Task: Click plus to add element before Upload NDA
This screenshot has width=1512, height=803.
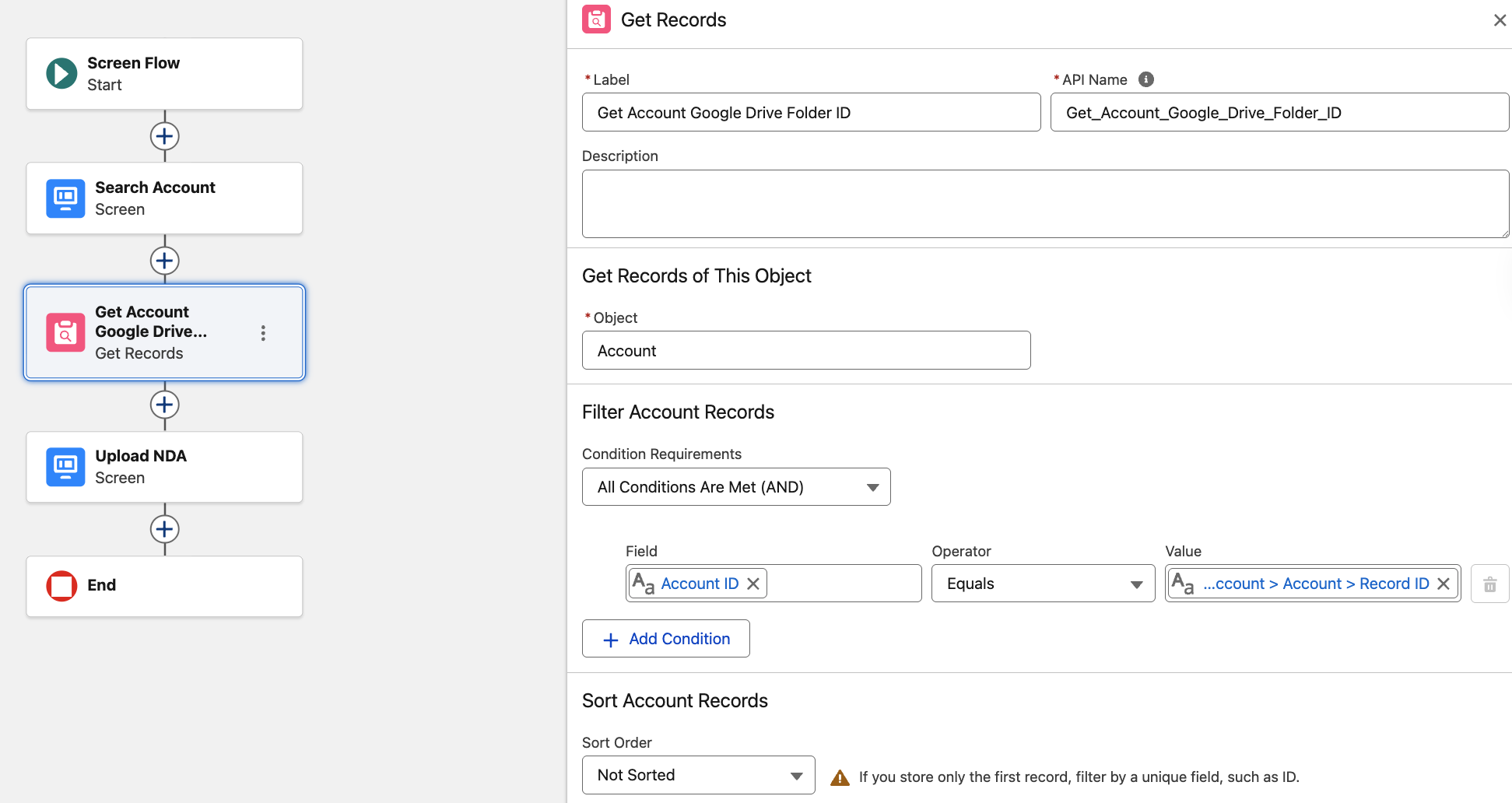Action: tap(164, 405)
